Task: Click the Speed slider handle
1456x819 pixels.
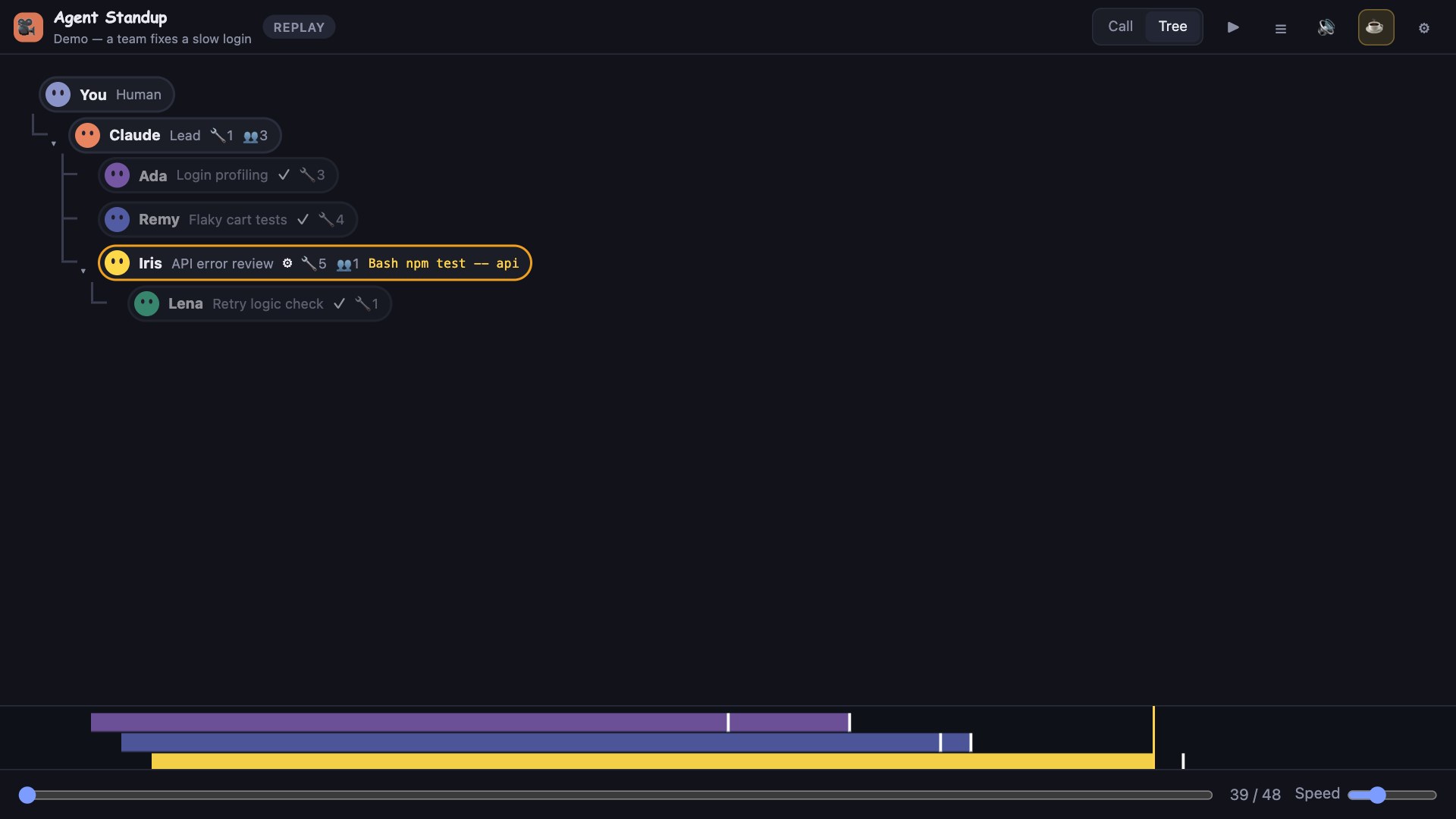Action: (x=1377, y=795)
